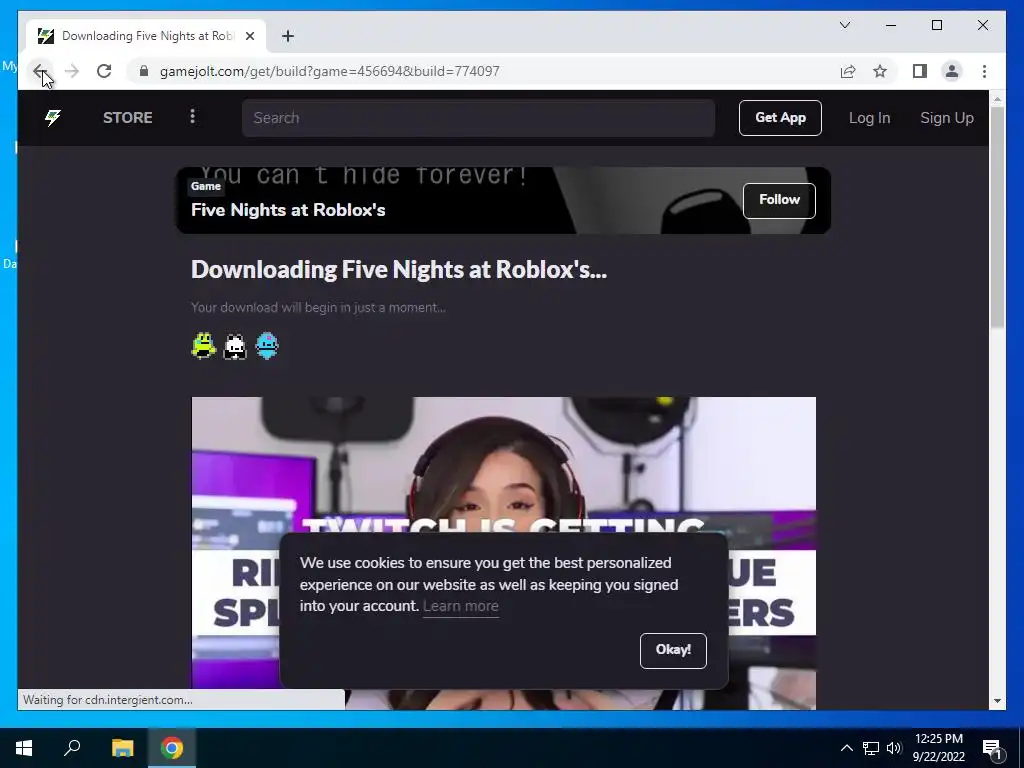The width and height of the screenshot is (1024, 768).
Task: Click the white ghost pixel sticker
Action: point(235,346)
